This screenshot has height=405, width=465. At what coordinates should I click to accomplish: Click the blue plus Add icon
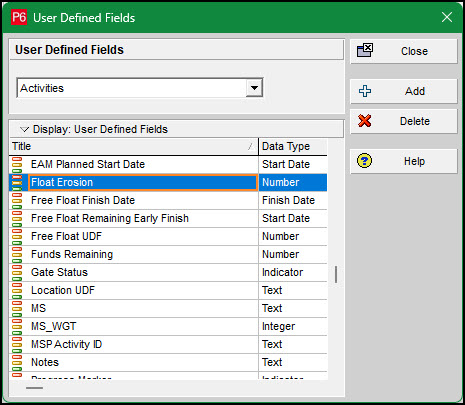click(365, 91)
